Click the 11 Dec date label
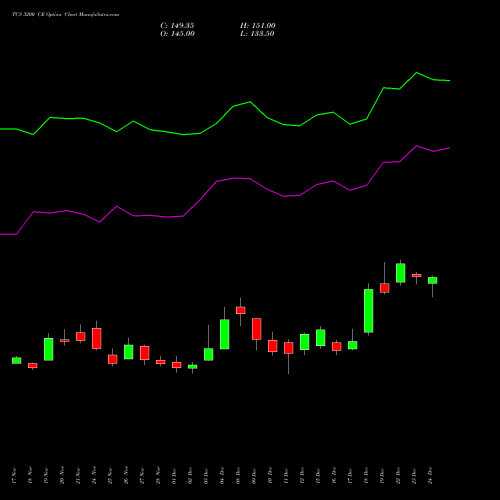Screen dimensions: 500x500 (286, 476)
